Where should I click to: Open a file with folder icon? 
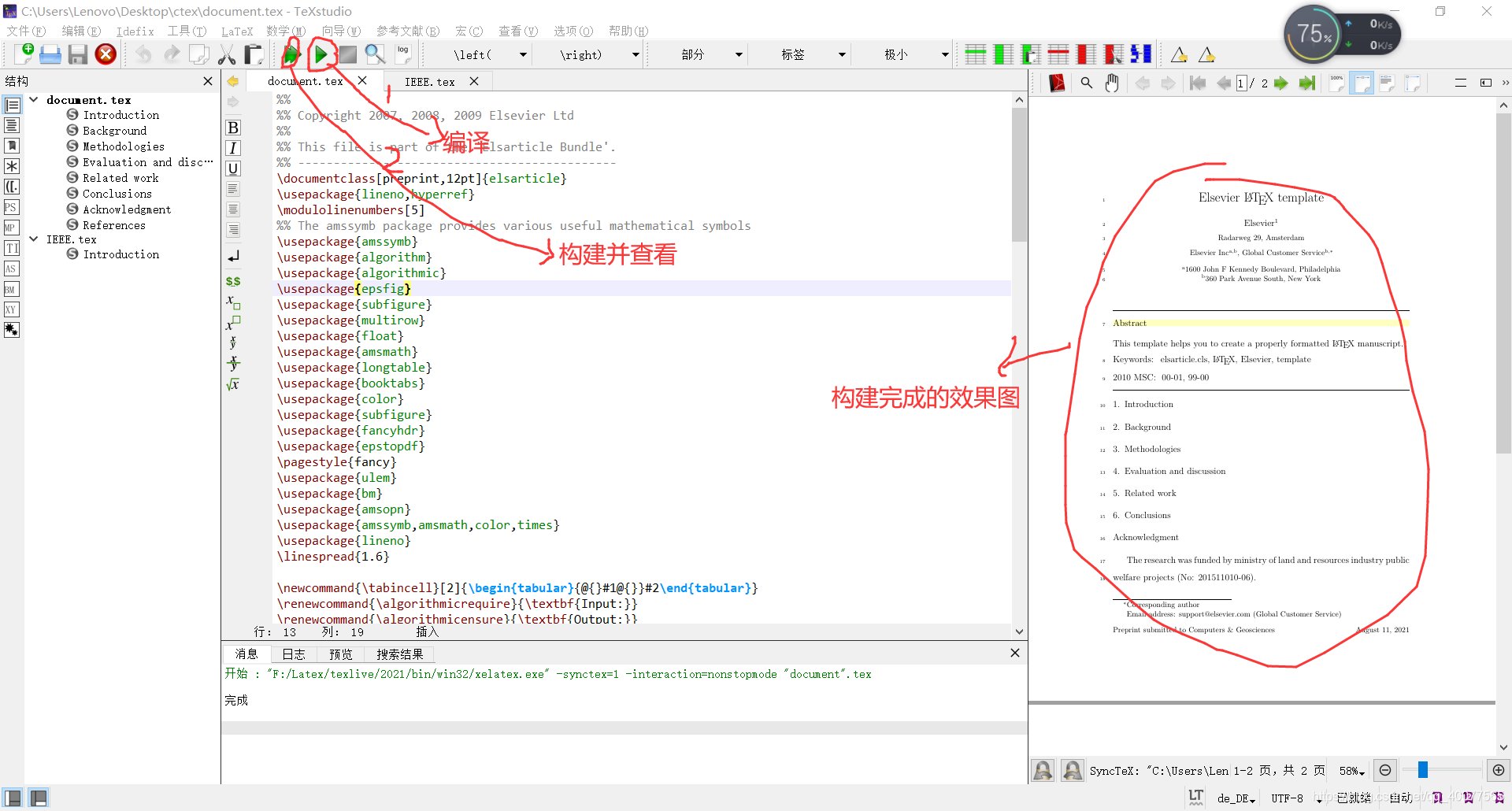(x=50, y=54)
